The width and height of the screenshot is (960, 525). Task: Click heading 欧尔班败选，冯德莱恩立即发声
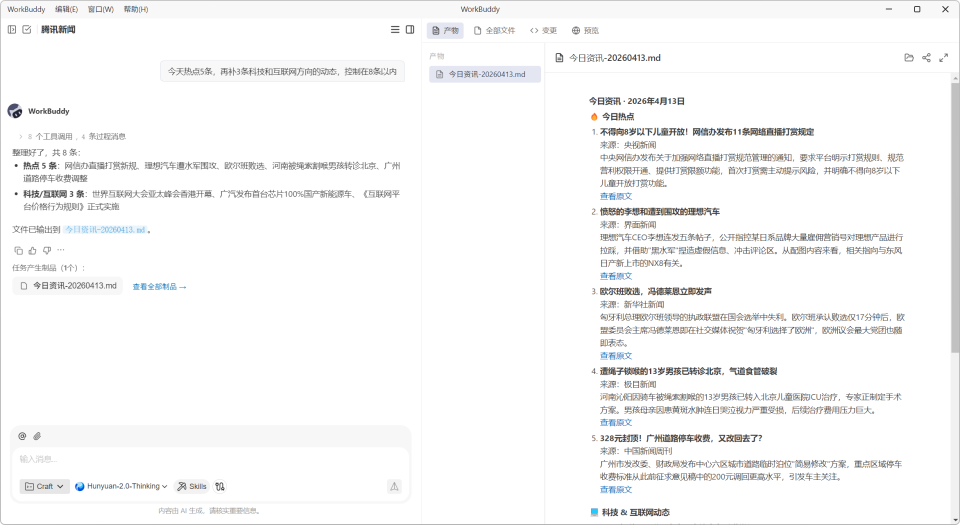pyautogui.click(x=656, y=291)
